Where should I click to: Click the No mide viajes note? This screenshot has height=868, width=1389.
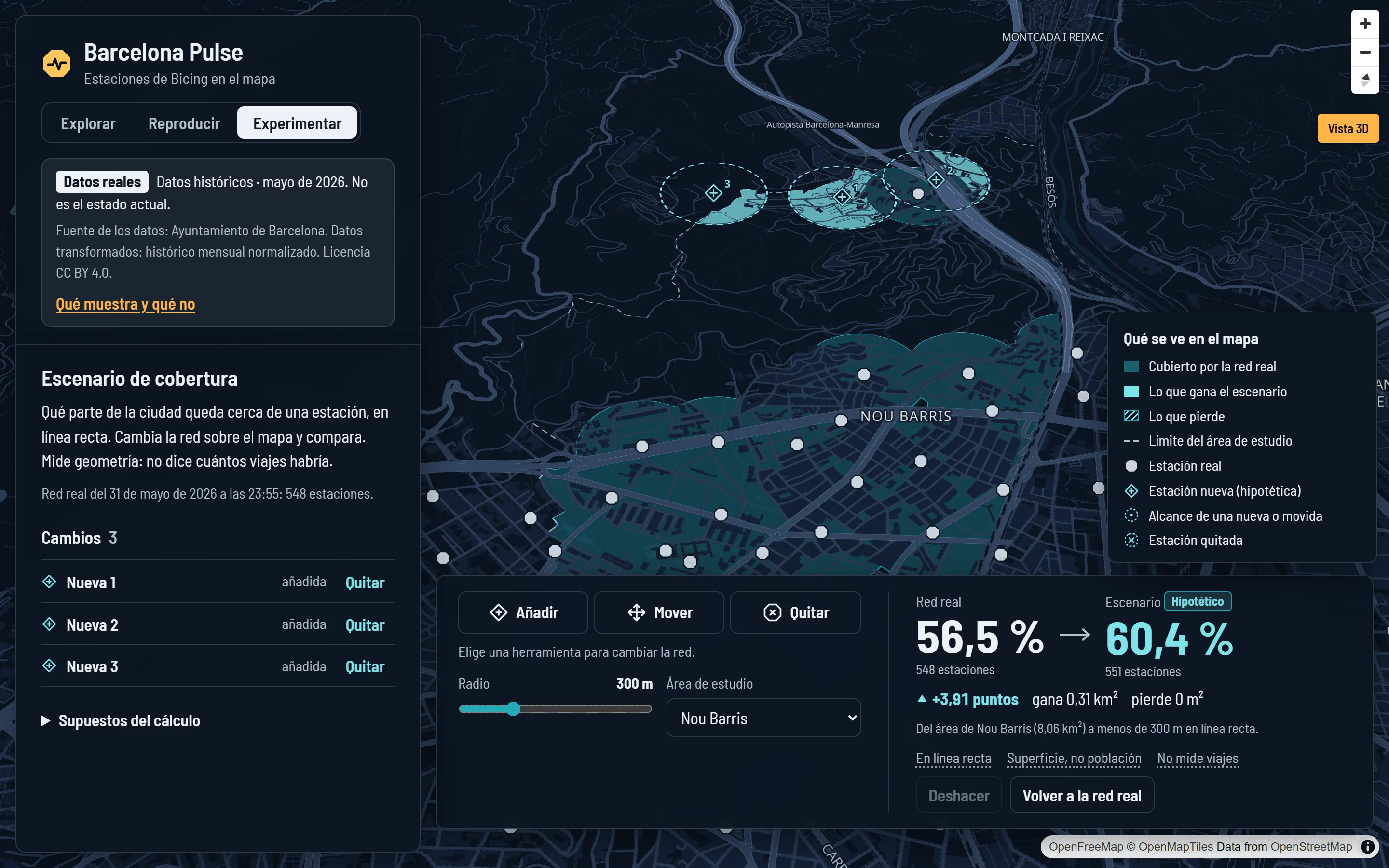pyautogui.click(x=1198, y=759)
